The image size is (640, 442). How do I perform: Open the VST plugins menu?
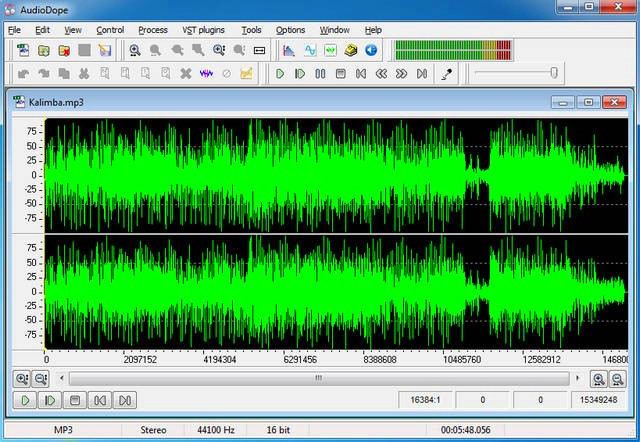(x=203, y=30)
